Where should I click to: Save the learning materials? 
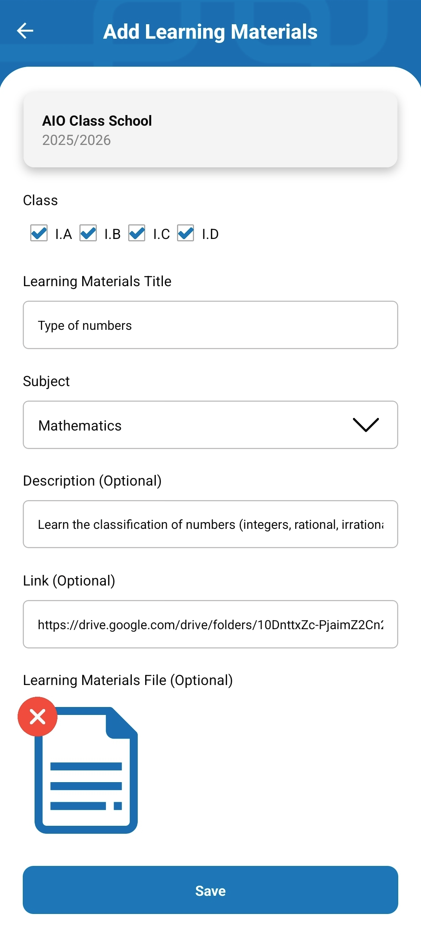point(210,890)
